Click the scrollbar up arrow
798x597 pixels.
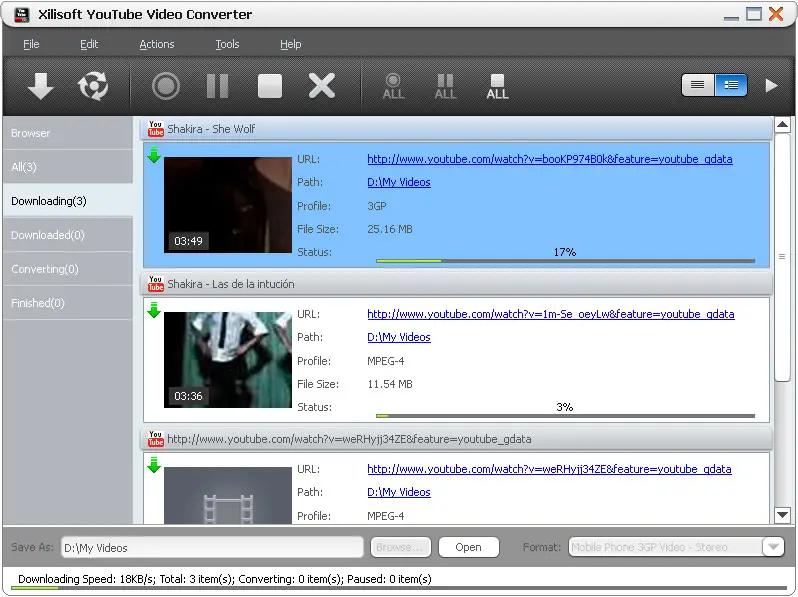782,125
